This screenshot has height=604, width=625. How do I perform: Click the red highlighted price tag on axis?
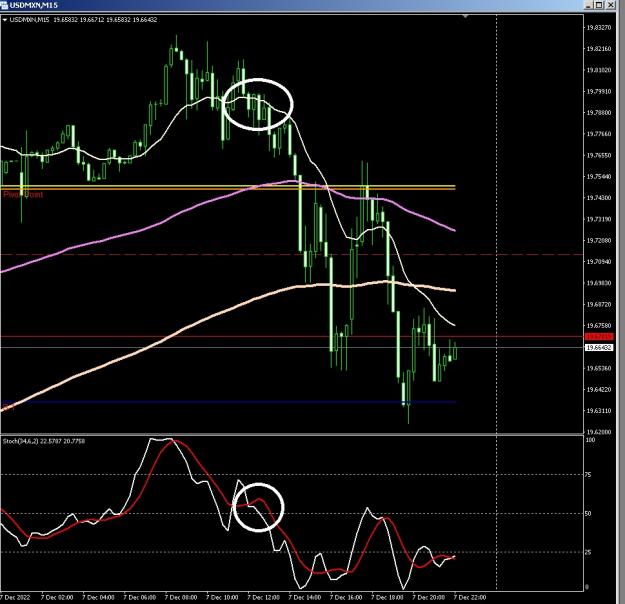(x=598, y=337)
